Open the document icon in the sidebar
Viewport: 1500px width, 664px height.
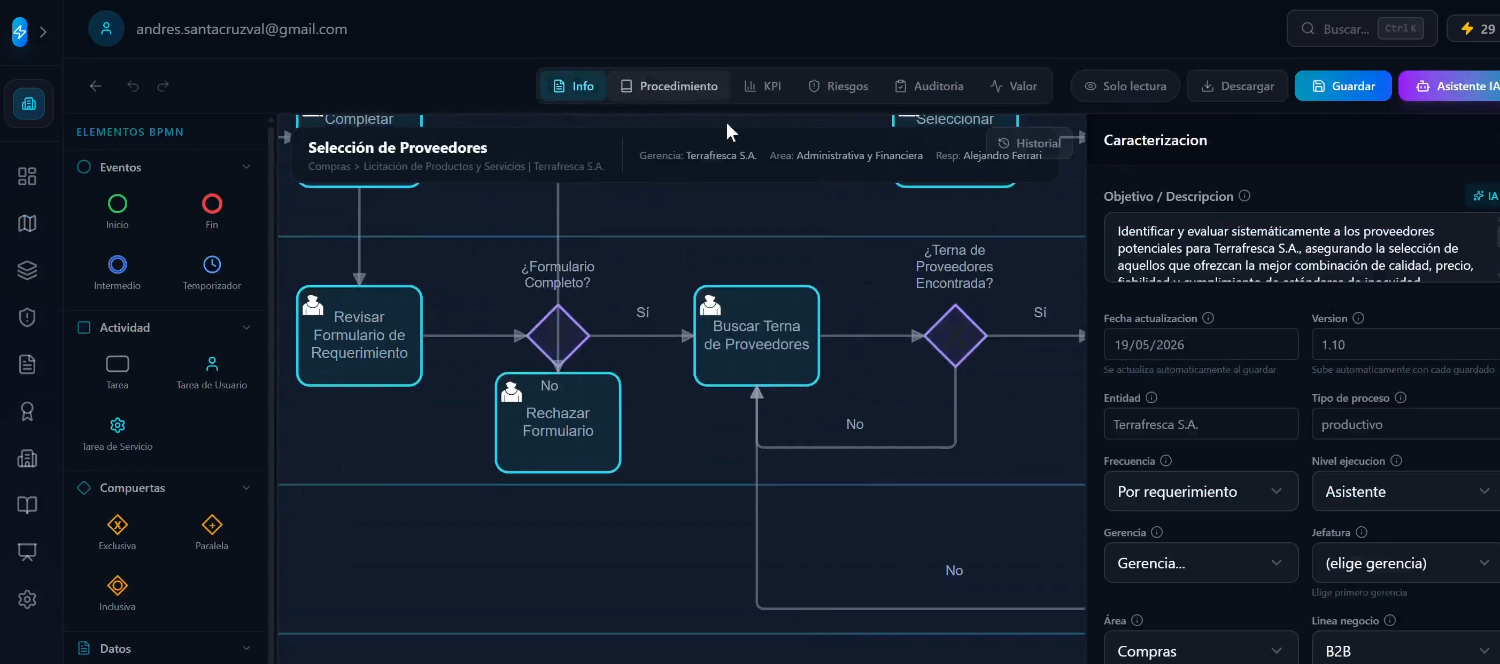pos(28,364)
